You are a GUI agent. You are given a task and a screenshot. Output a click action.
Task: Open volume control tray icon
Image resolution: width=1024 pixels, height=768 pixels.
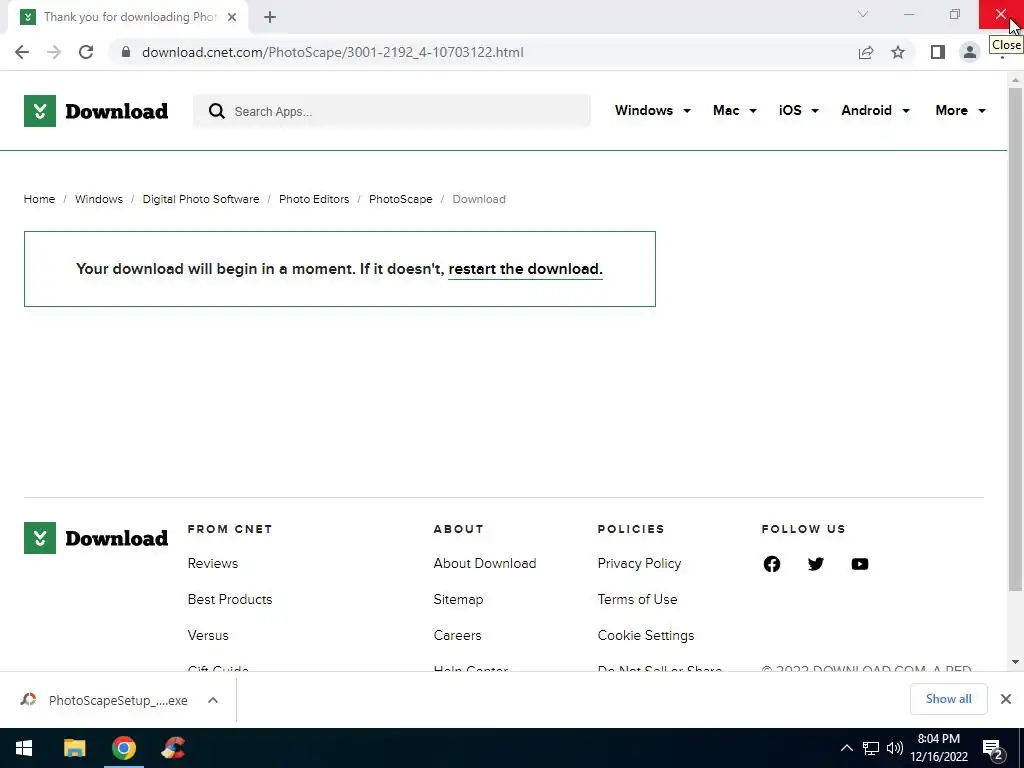point(895,748)
